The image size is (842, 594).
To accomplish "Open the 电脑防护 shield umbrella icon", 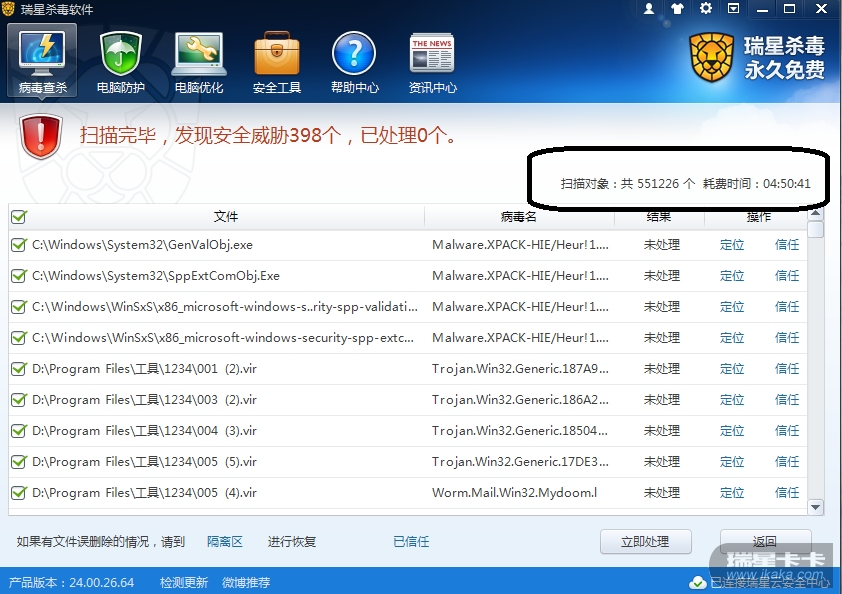I will point(121,62).
